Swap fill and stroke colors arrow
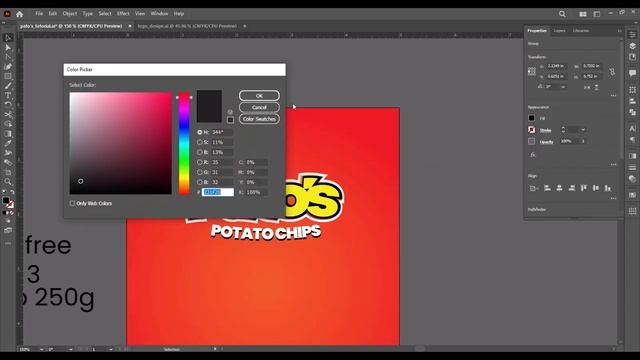 pos(12,192)
